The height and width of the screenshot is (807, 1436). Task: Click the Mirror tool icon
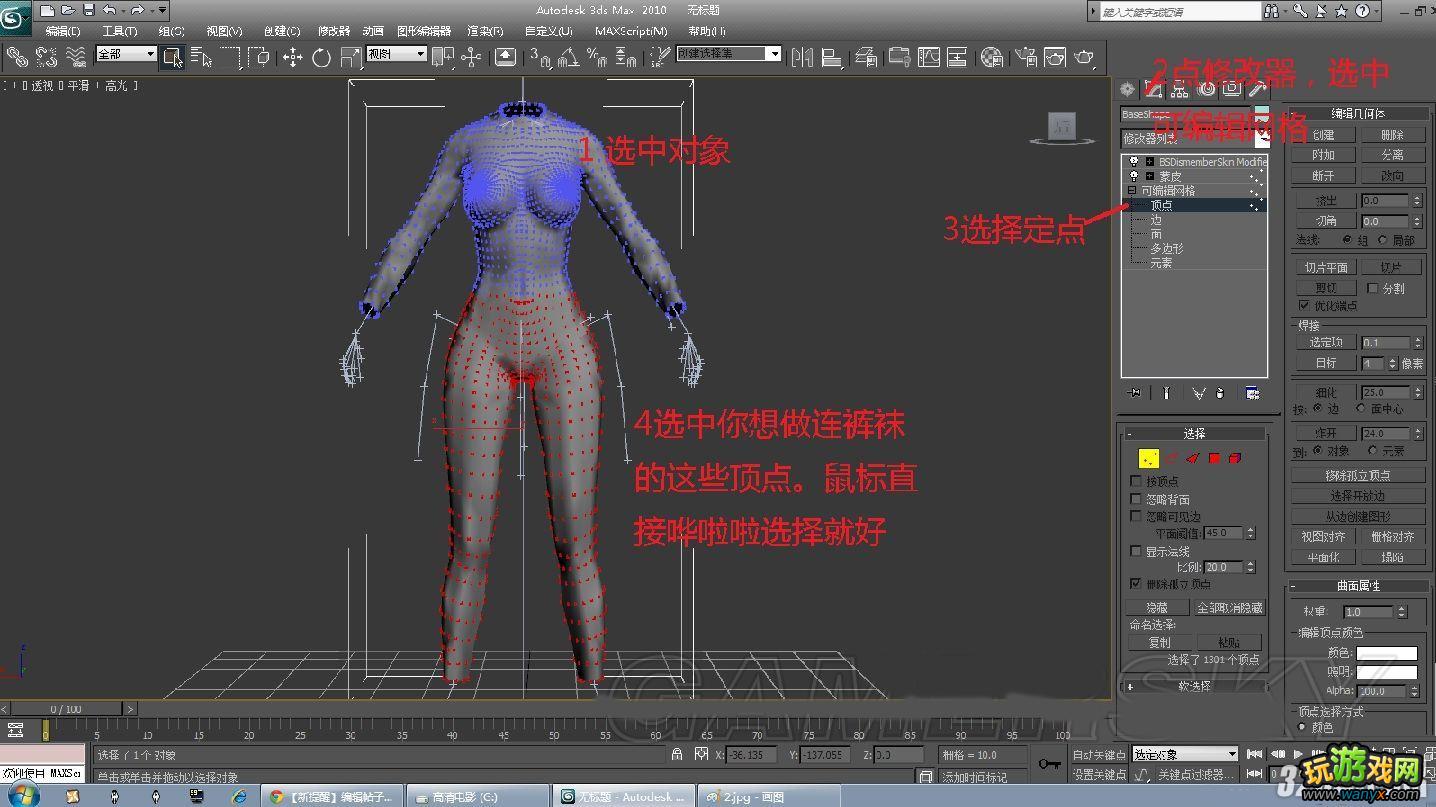click(x=802, y=57)
